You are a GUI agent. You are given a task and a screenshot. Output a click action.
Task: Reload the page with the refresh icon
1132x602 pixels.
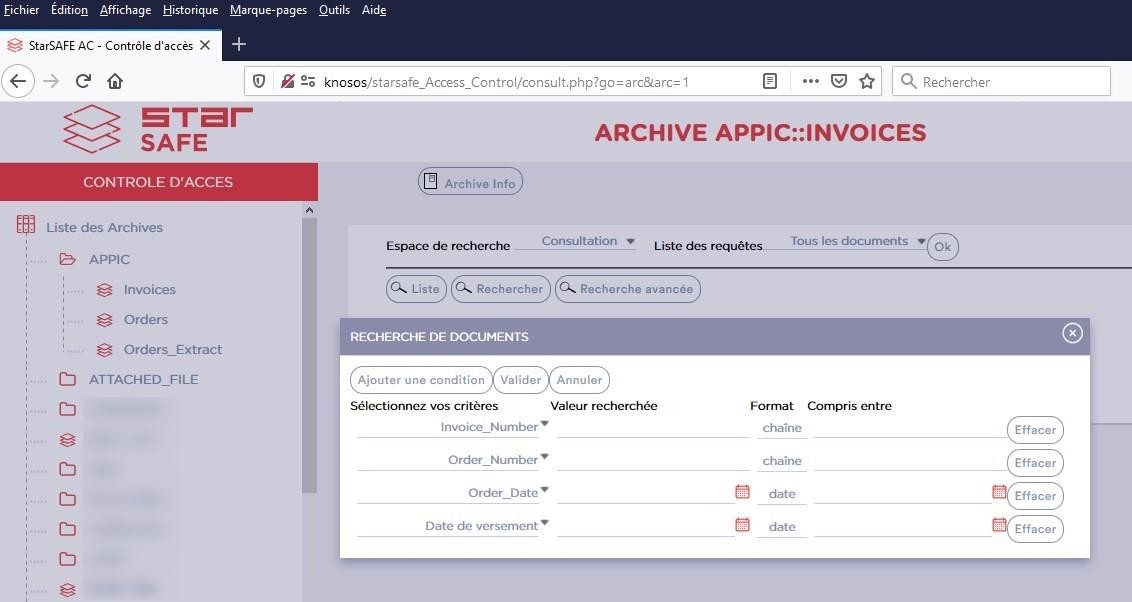[x=84, y=82]
